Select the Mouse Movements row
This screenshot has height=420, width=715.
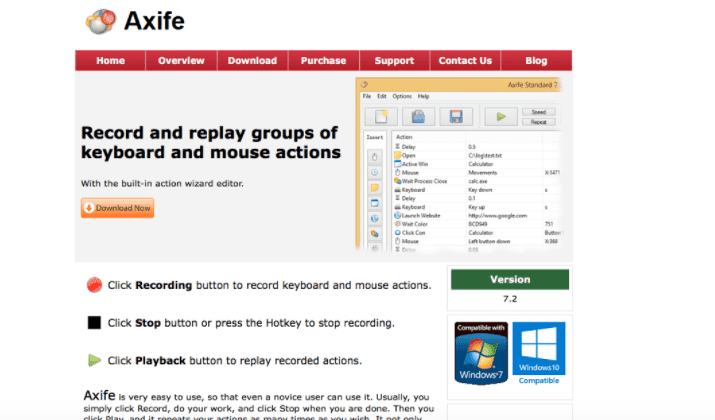pyautogui.click(x=477, y=172)
